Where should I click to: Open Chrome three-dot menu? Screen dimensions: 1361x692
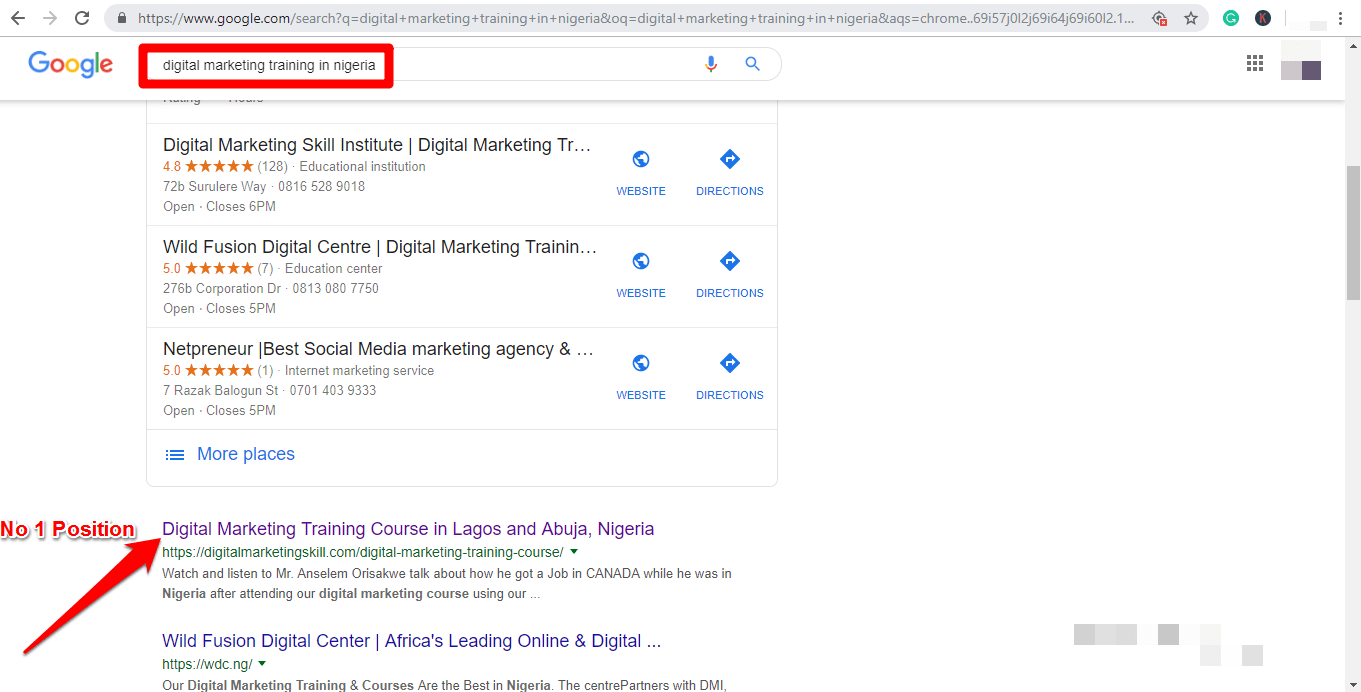click(x=1340, y=18)
